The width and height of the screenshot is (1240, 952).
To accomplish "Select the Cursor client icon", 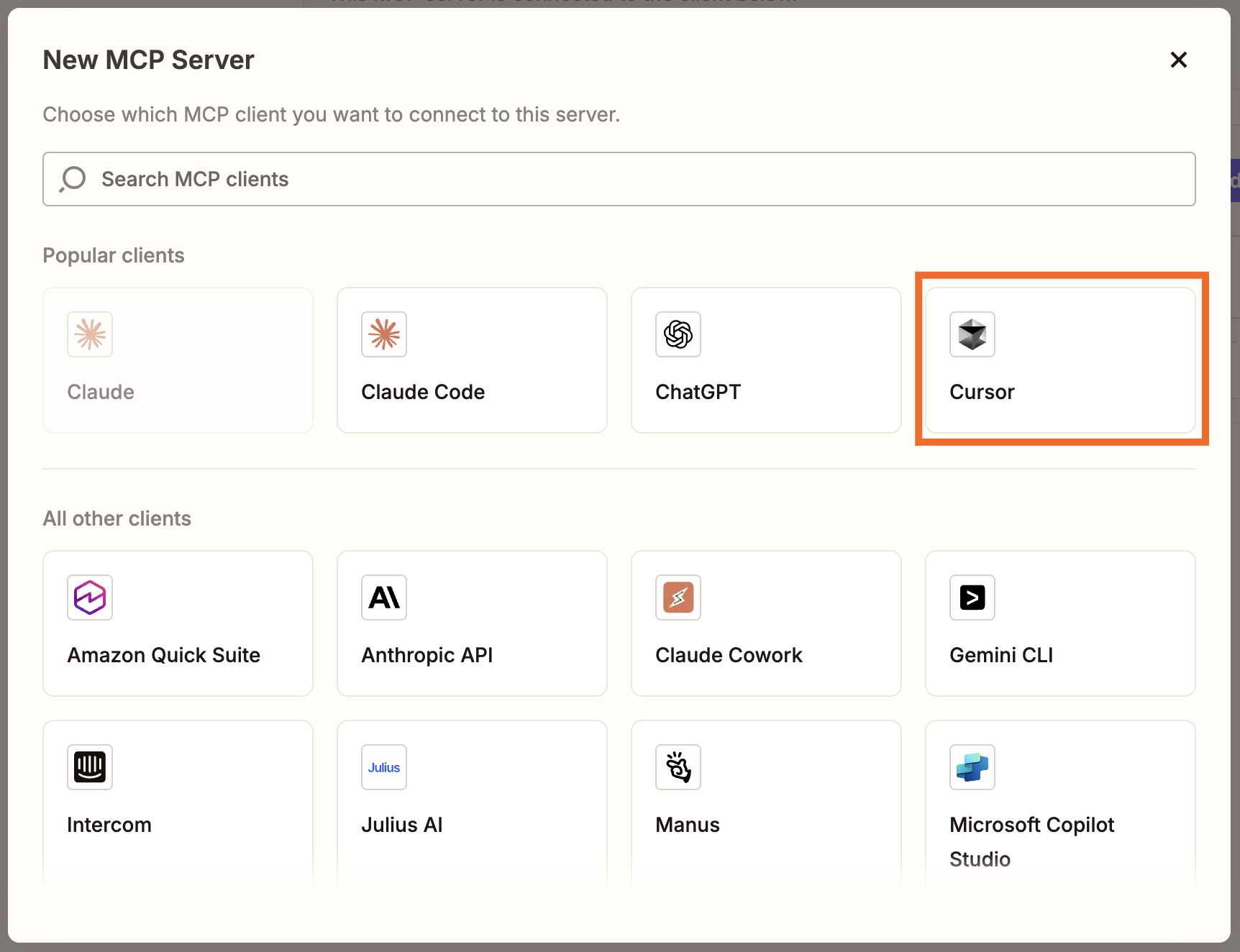I will (972, 334).
